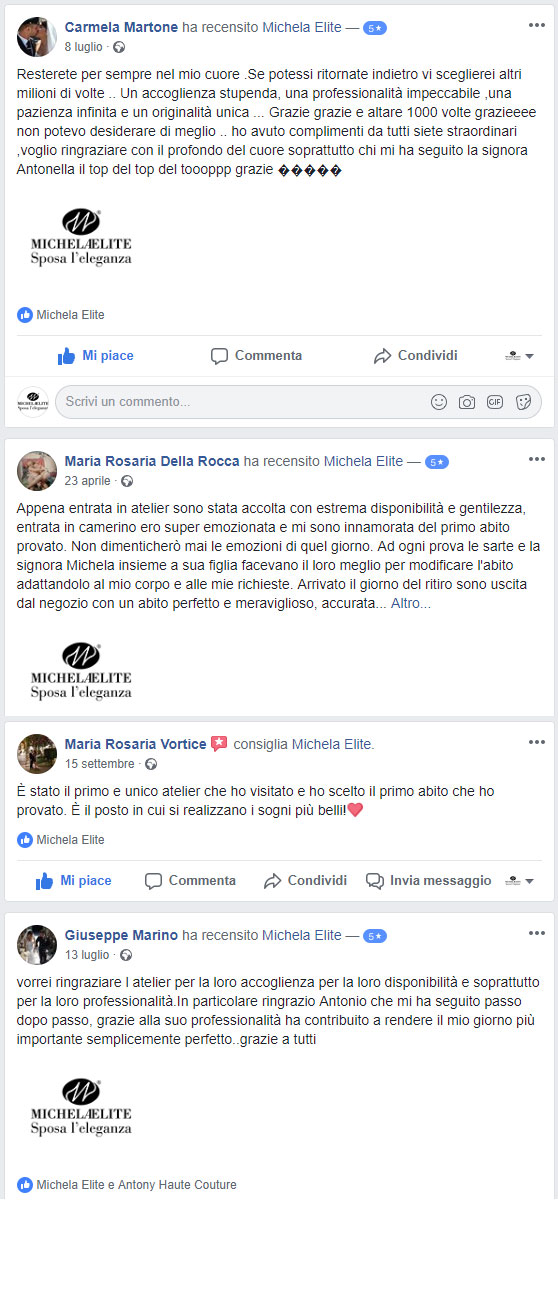This screenshot has height=1303, width=558.
Task: Open emoji picker in comment box
Action: tap(438, 402)
